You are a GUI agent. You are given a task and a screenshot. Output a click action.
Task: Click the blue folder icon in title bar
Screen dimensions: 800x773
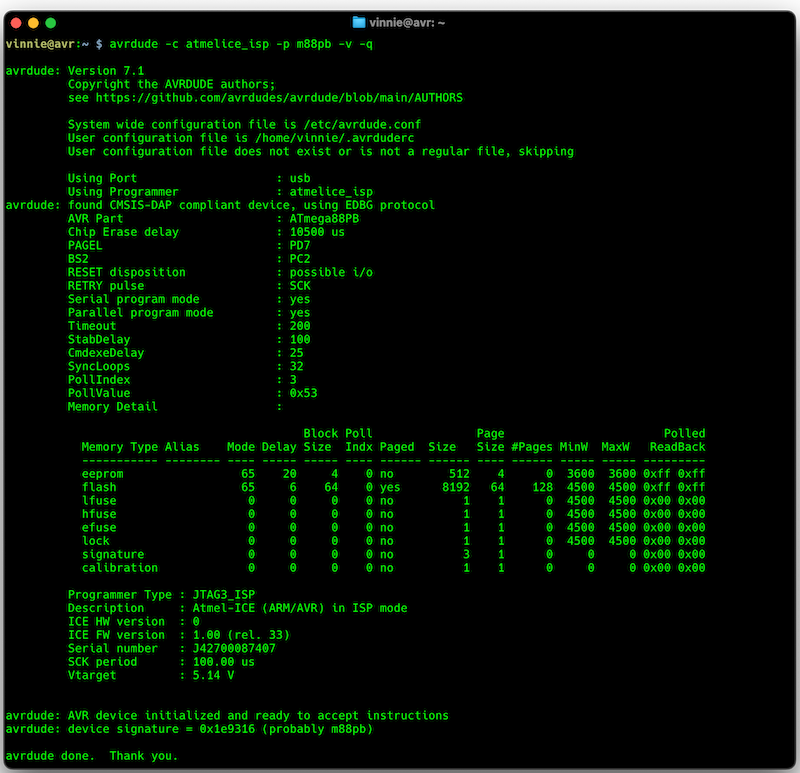pyautogui.click(x=359, y=22)
